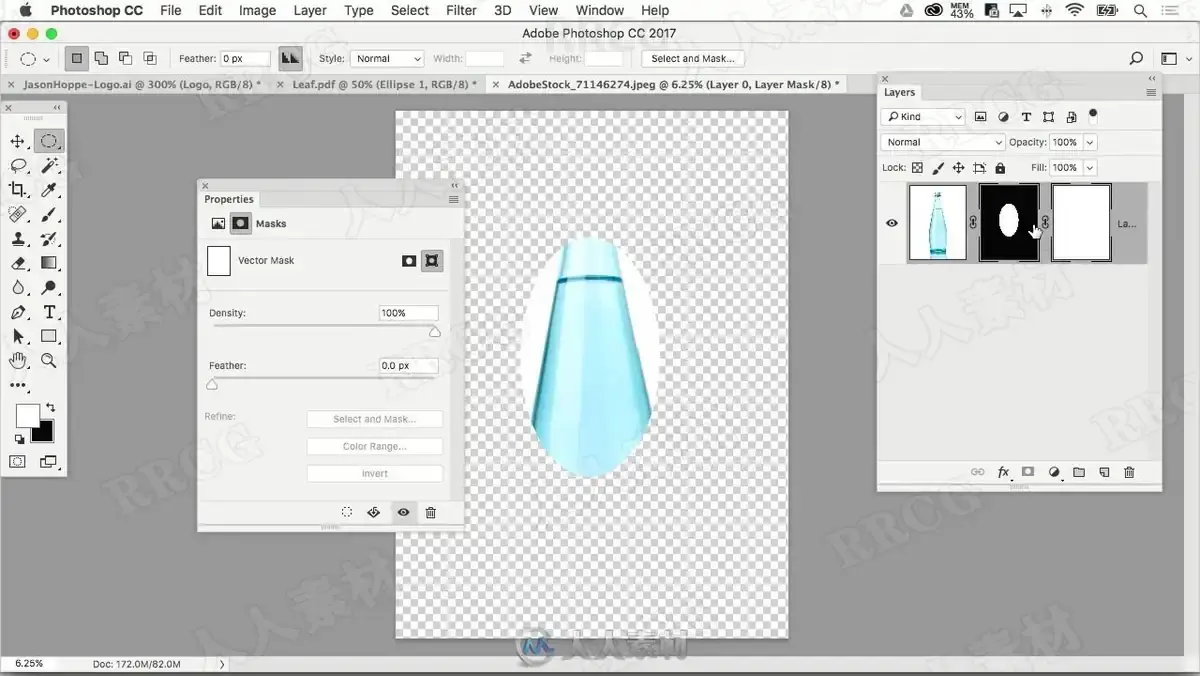Open the Kind filter dropdown in Layers

[923, 117]
